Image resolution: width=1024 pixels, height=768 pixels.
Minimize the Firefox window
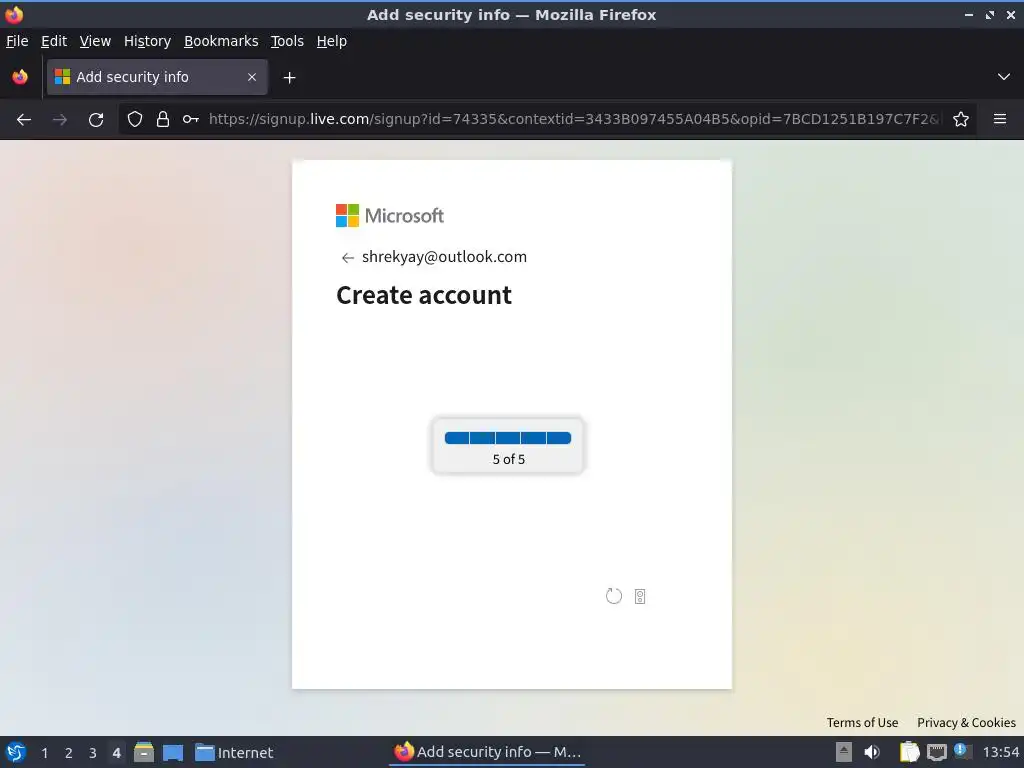tap(968, 15)
